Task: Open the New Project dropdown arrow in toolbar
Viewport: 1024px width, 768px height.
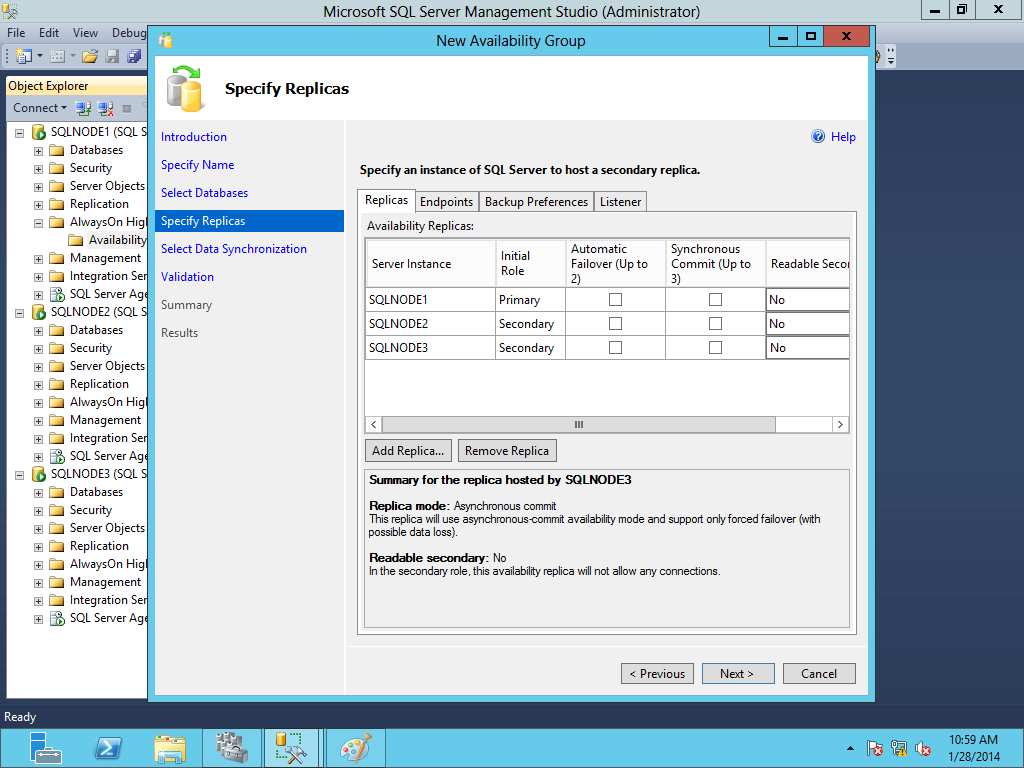Action: pyautogui.click(x=39, y=56)
